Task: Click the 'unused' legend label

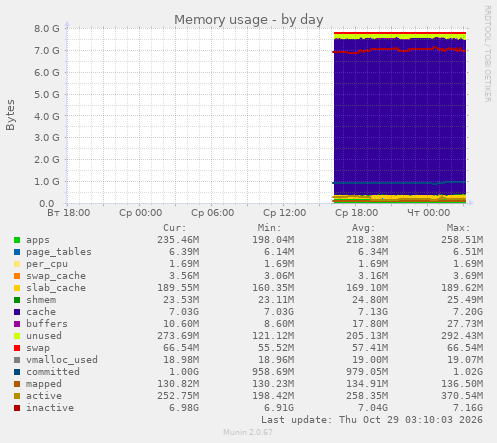Action: pyautogui.click(x=44, y=336)
